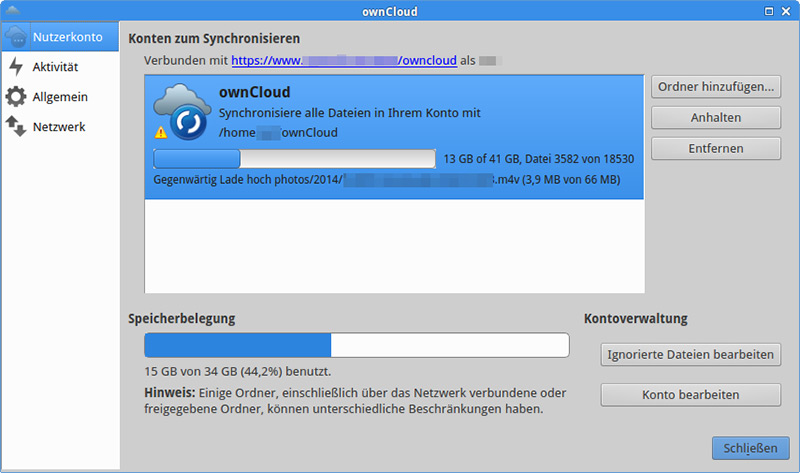Click the Ordner hinzufügen... button
Viewport: 800px width, 473px height.
pos(716,87)
